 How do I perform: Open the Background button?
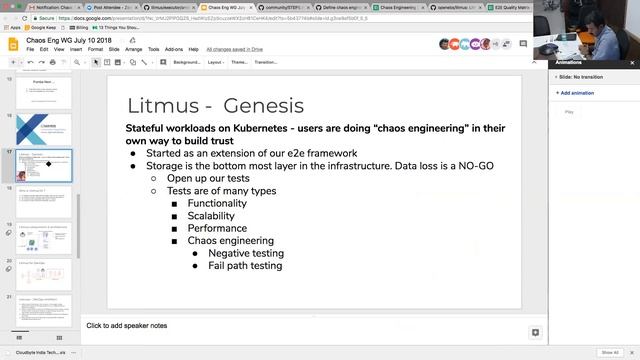pyautogui.click(x=187, y=62)
